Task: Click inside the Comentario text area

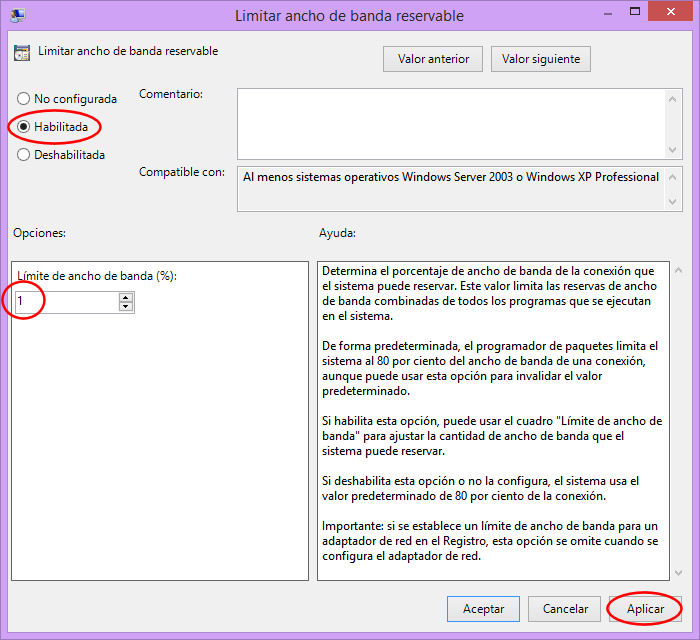Action: [x=450, y=123]
